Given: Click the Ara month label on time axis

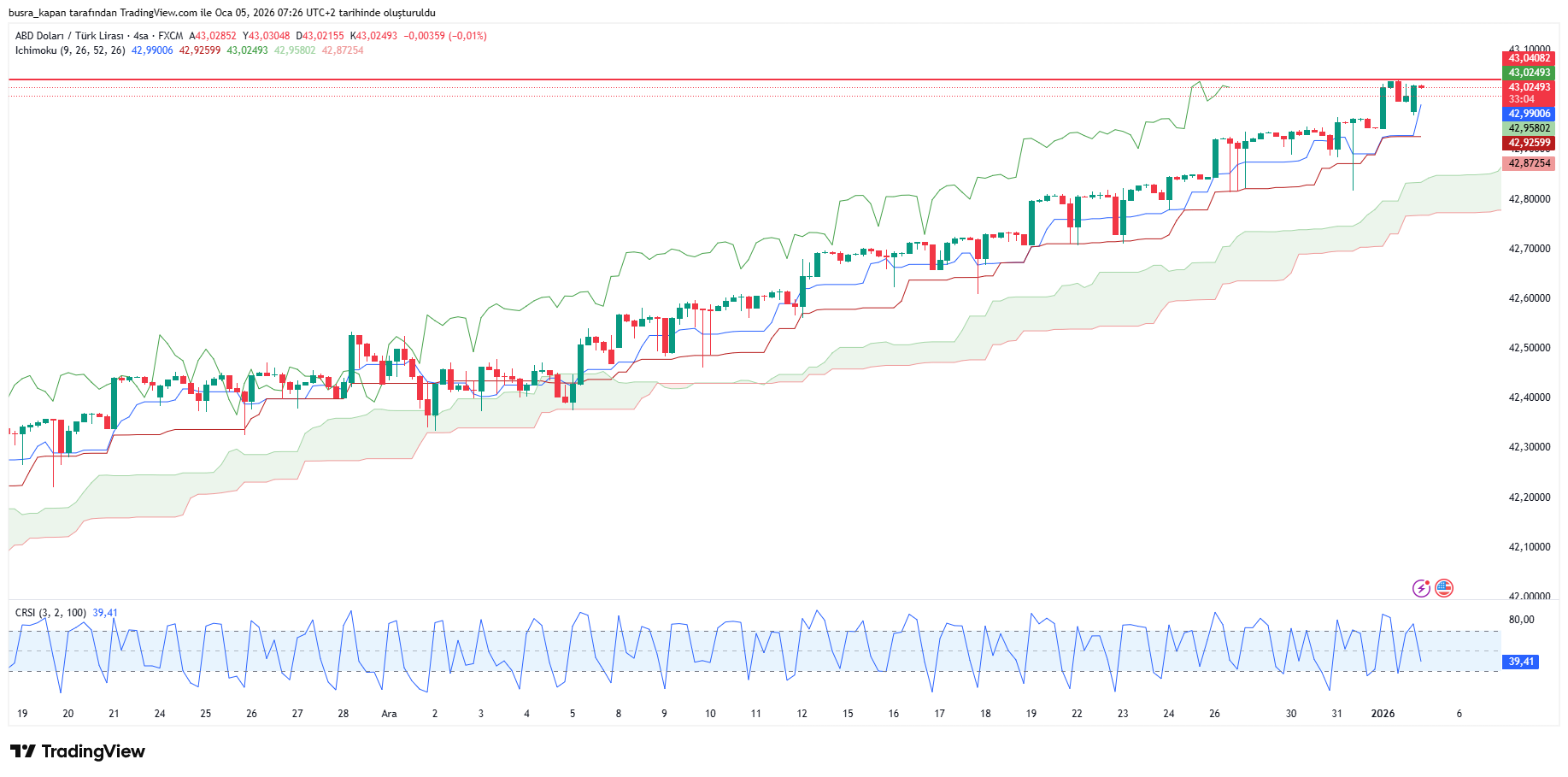Looking at the screenshot, I should pyautogui.click(x=389, y=714).
